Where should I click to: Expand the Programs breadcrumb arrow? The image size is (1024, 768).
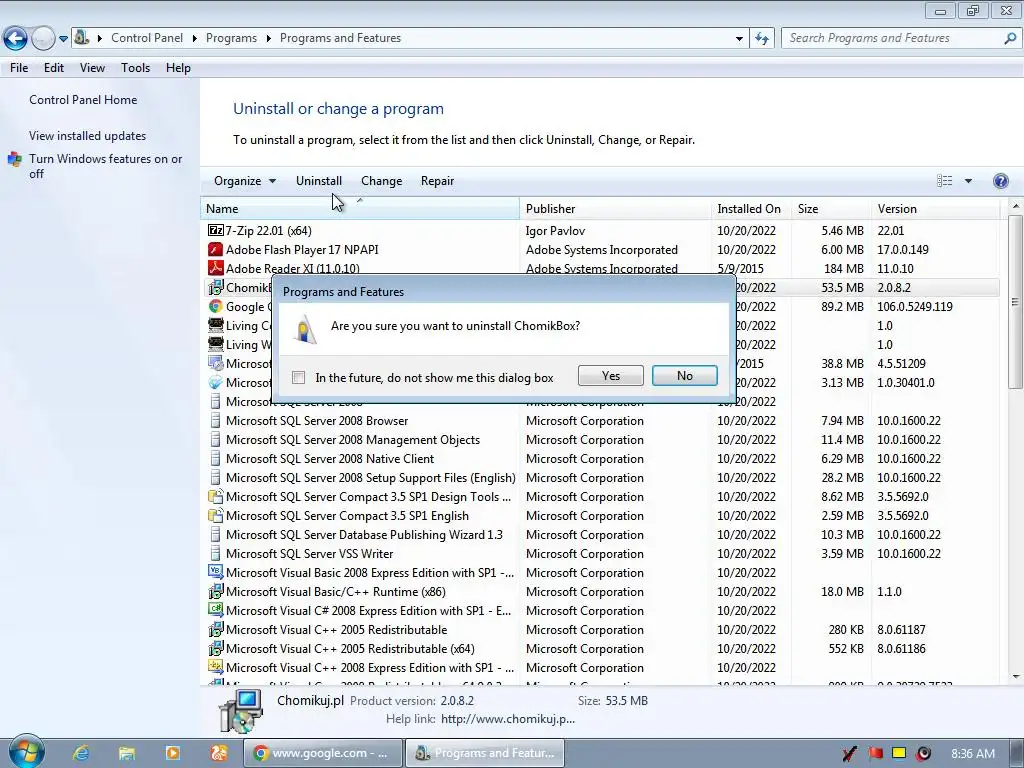(268, 39)
